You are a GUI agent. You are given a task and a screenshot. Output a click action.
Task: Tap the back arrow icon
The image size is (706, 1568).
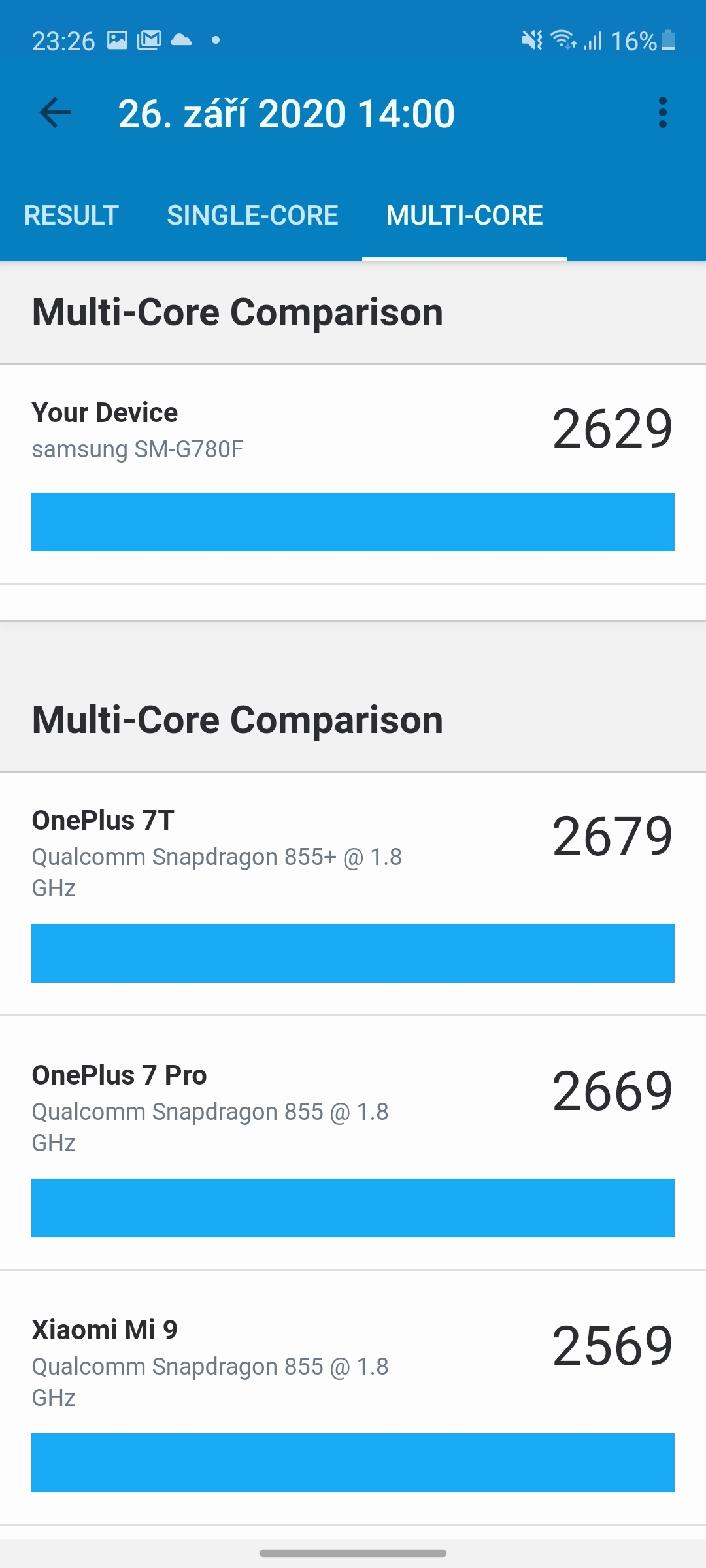[55, 113]
